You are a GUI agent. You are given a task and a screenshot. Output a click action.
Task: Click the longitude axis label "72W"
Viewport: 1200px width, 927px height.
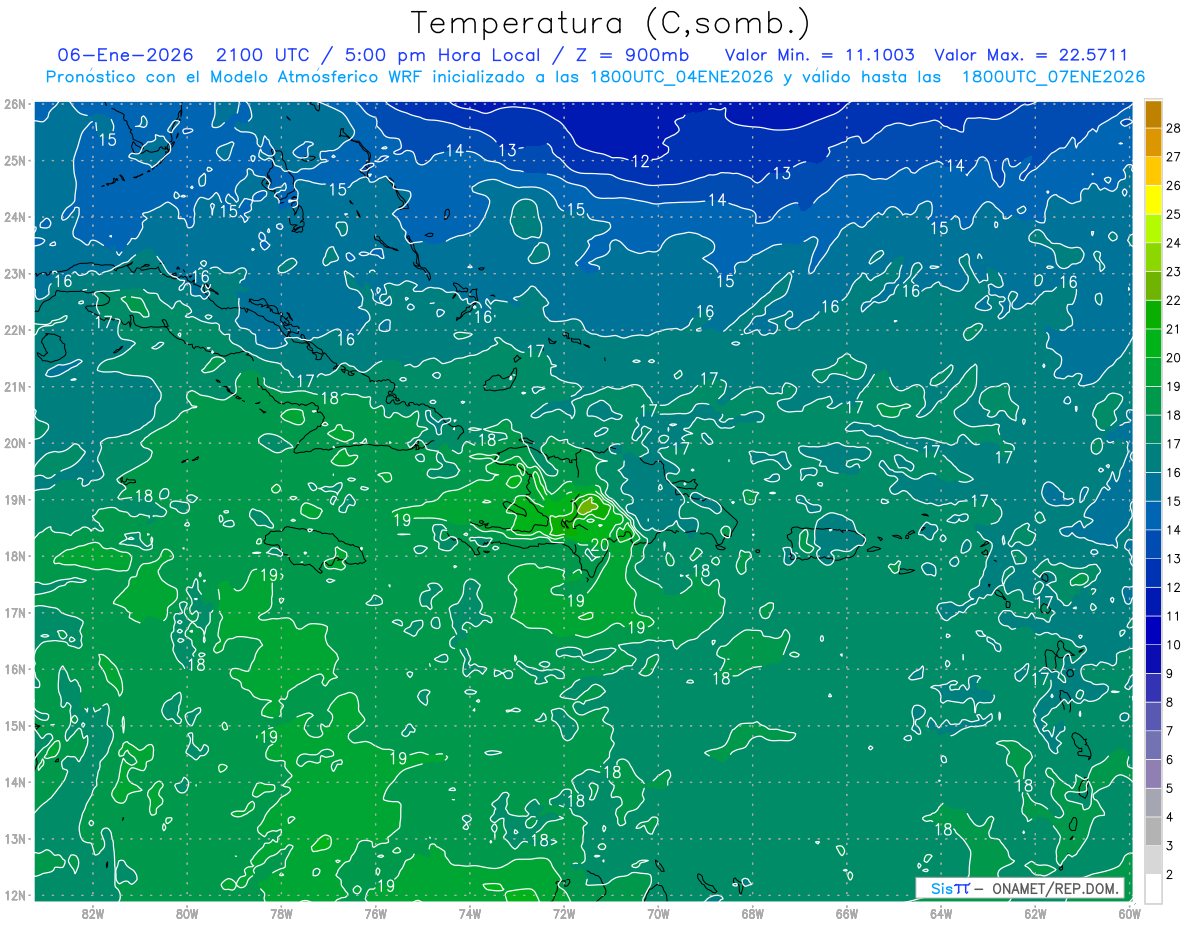[564, 913]
